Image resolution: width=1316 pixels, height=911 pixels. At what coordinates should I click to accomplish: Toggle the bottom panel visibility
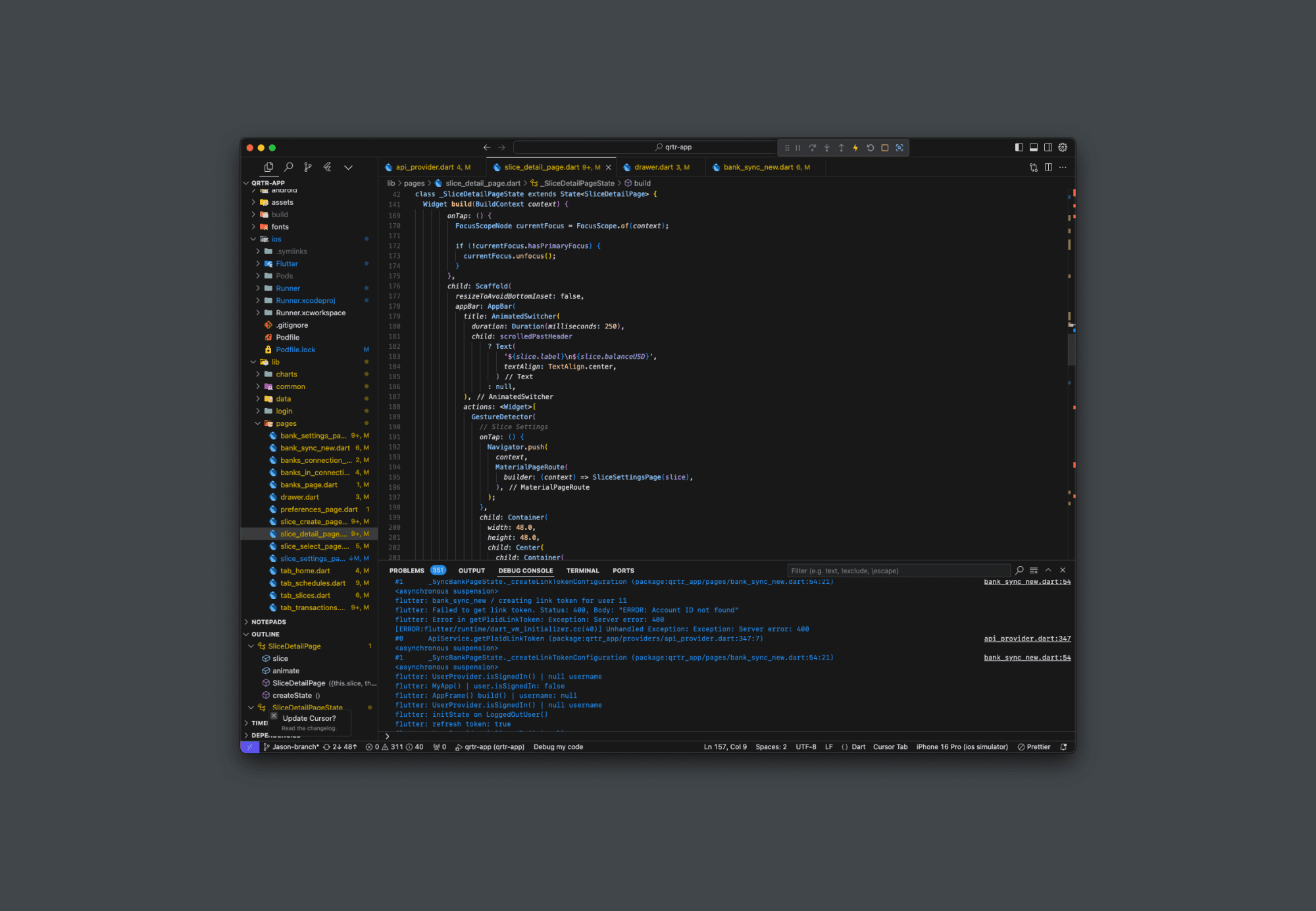click(1034, 147)
